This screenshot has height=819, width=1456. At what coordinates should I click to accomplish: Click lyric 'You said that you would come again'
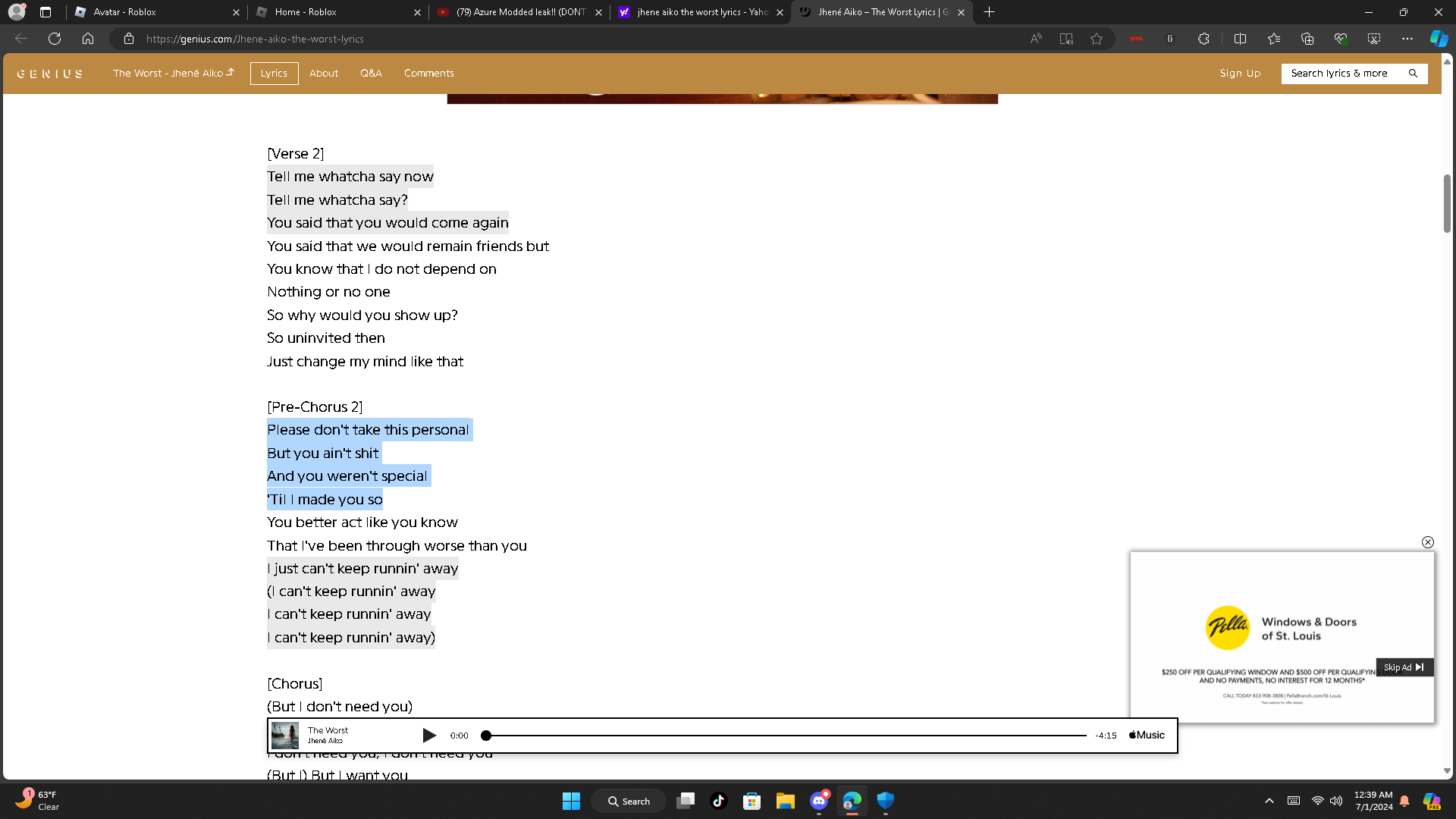click(x=388, y=223)
